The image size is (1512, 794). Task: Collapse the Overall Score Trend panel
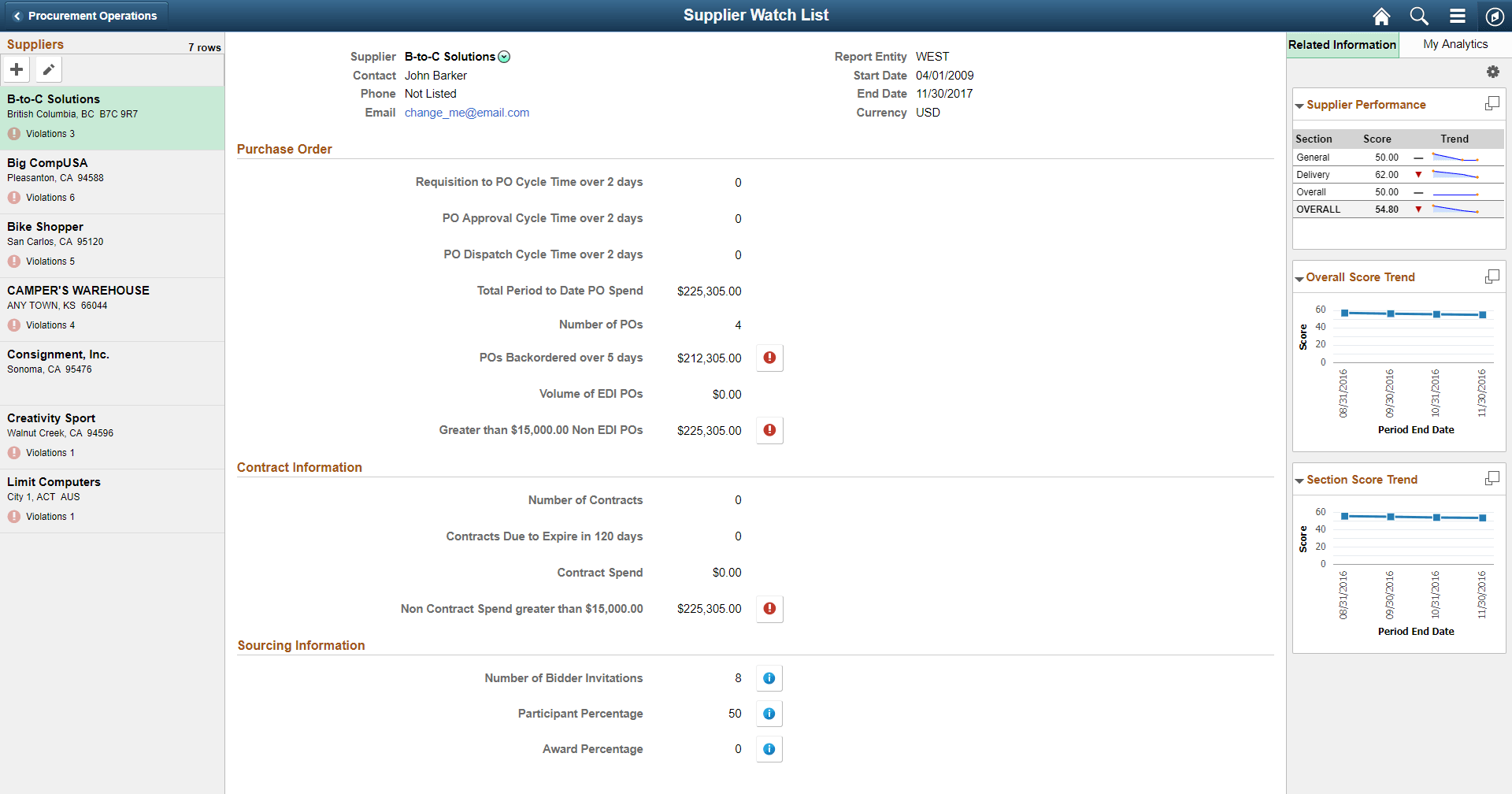(1300, 277)
